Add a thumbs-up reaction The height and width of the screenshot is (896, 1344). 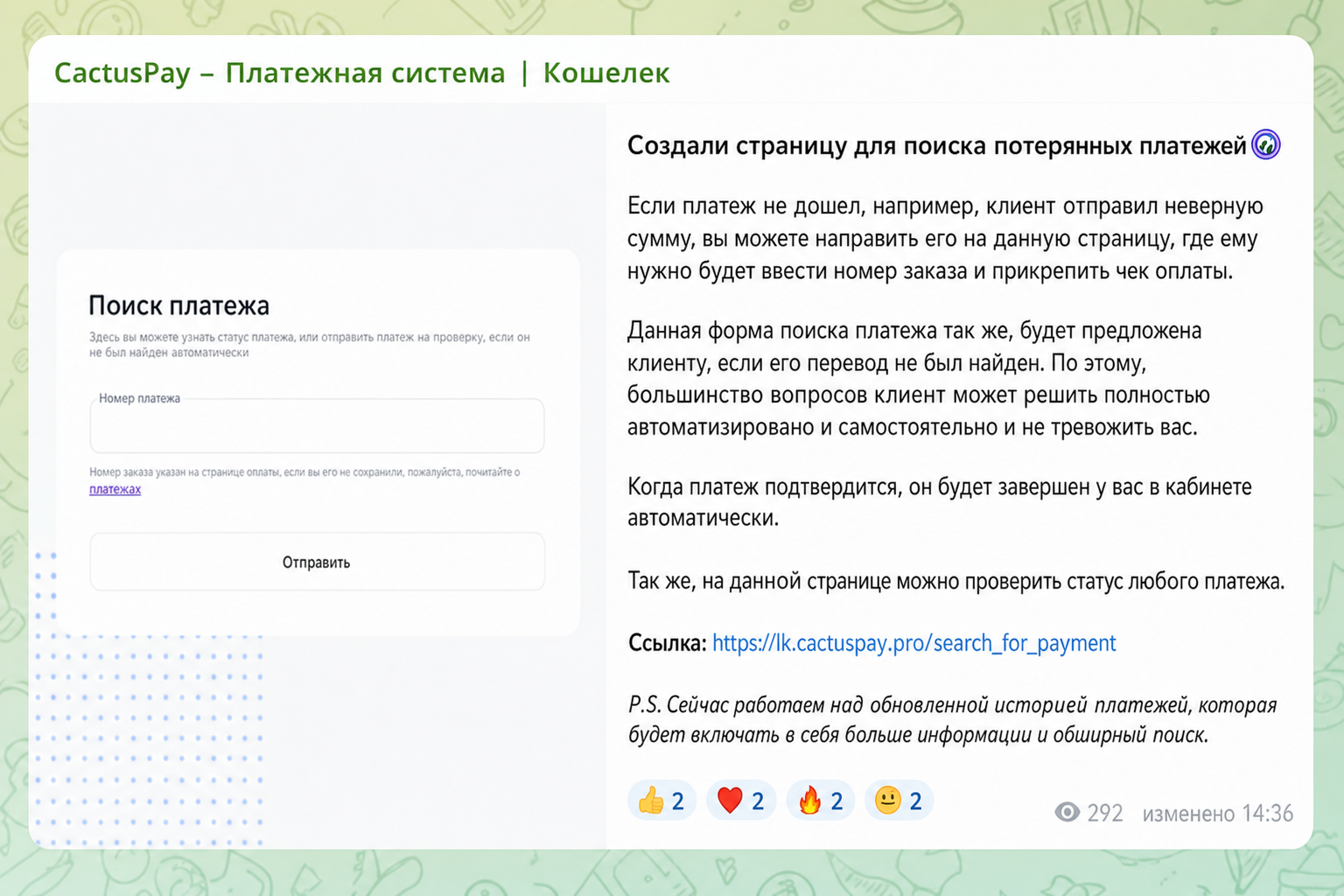pyautogui.click(x=661, y=801)
